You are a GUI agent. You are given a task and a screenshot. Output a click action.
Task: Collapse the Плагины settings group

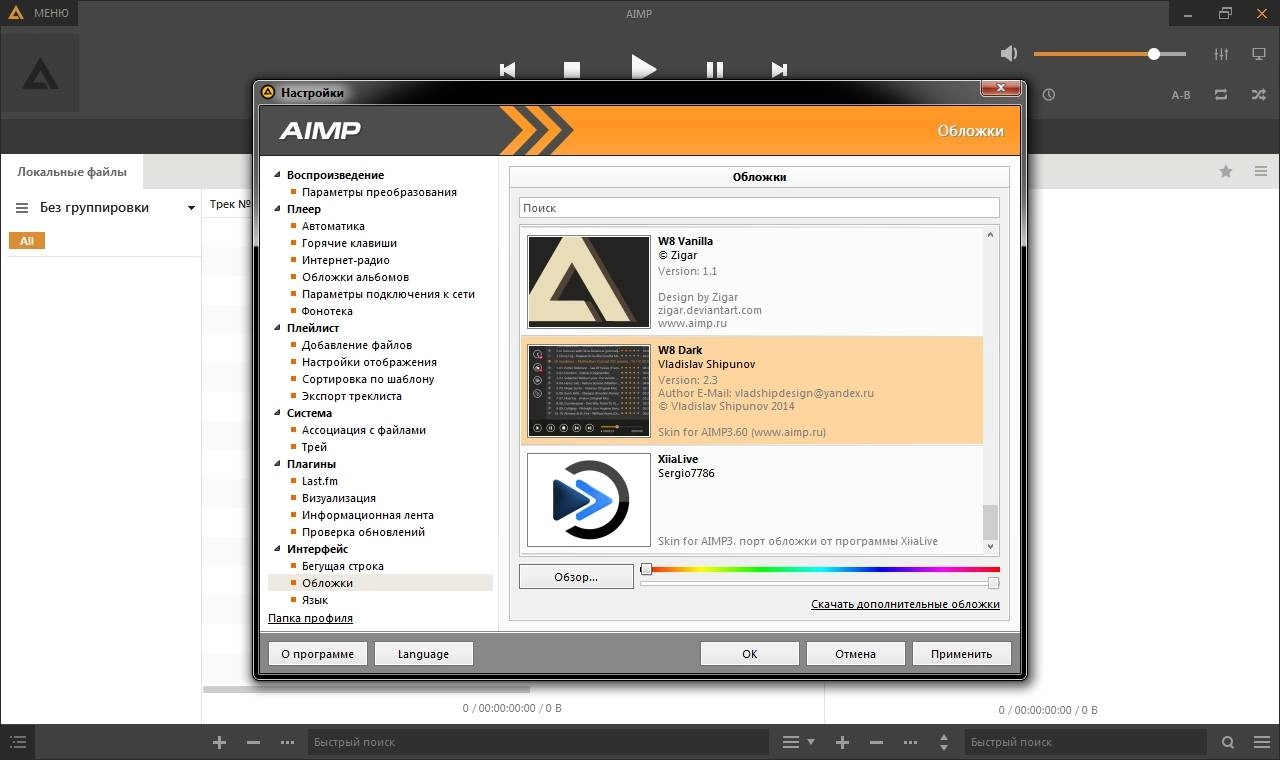click(x=277, y=465)
